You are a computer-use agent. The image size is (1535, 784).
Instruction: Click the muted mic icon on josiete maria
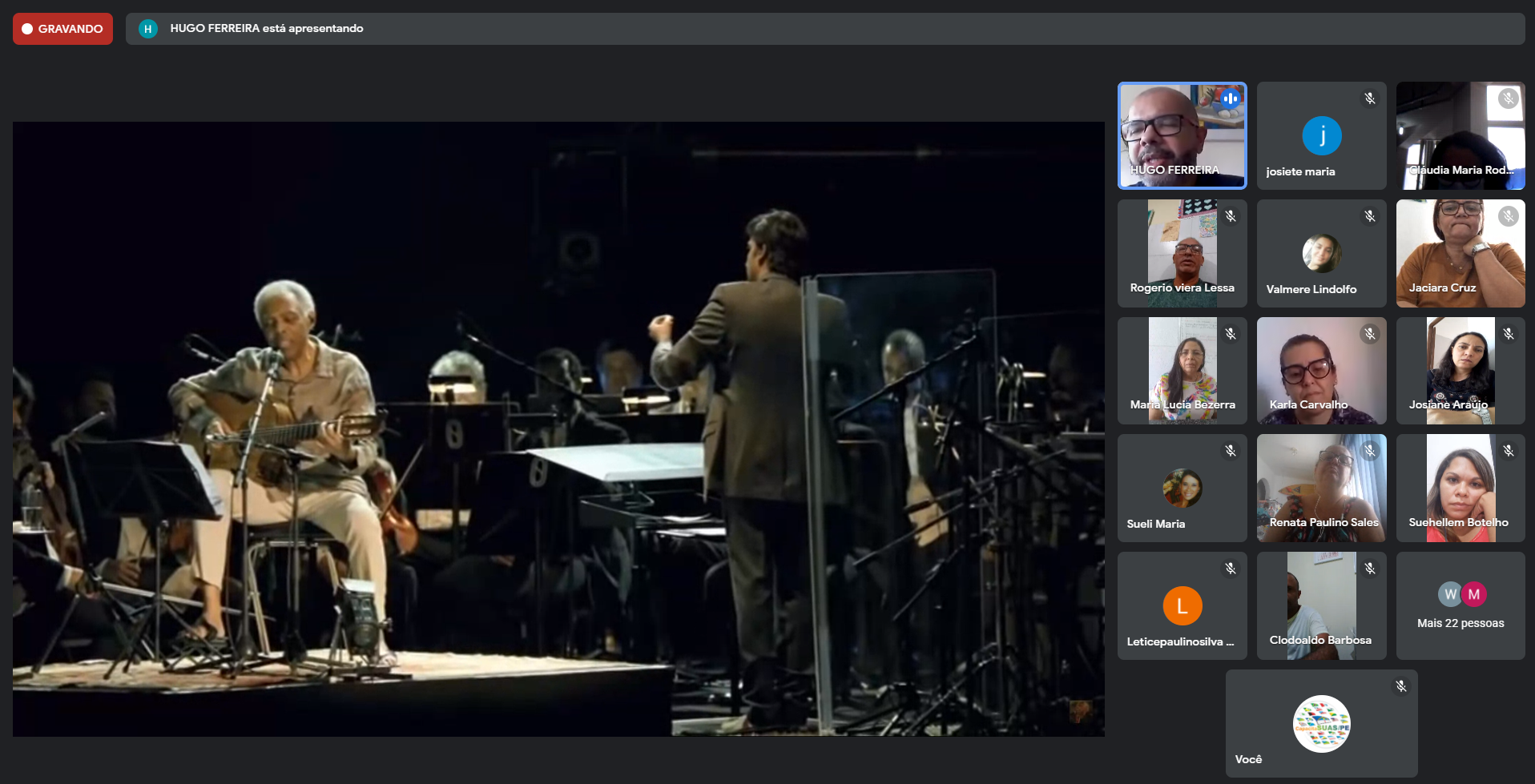coord(1370,99)
